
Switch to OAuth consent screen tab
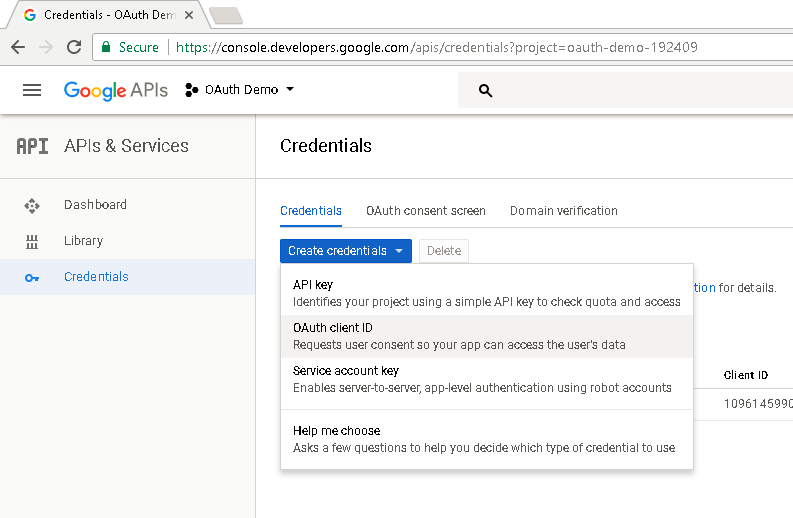[425, 211]
